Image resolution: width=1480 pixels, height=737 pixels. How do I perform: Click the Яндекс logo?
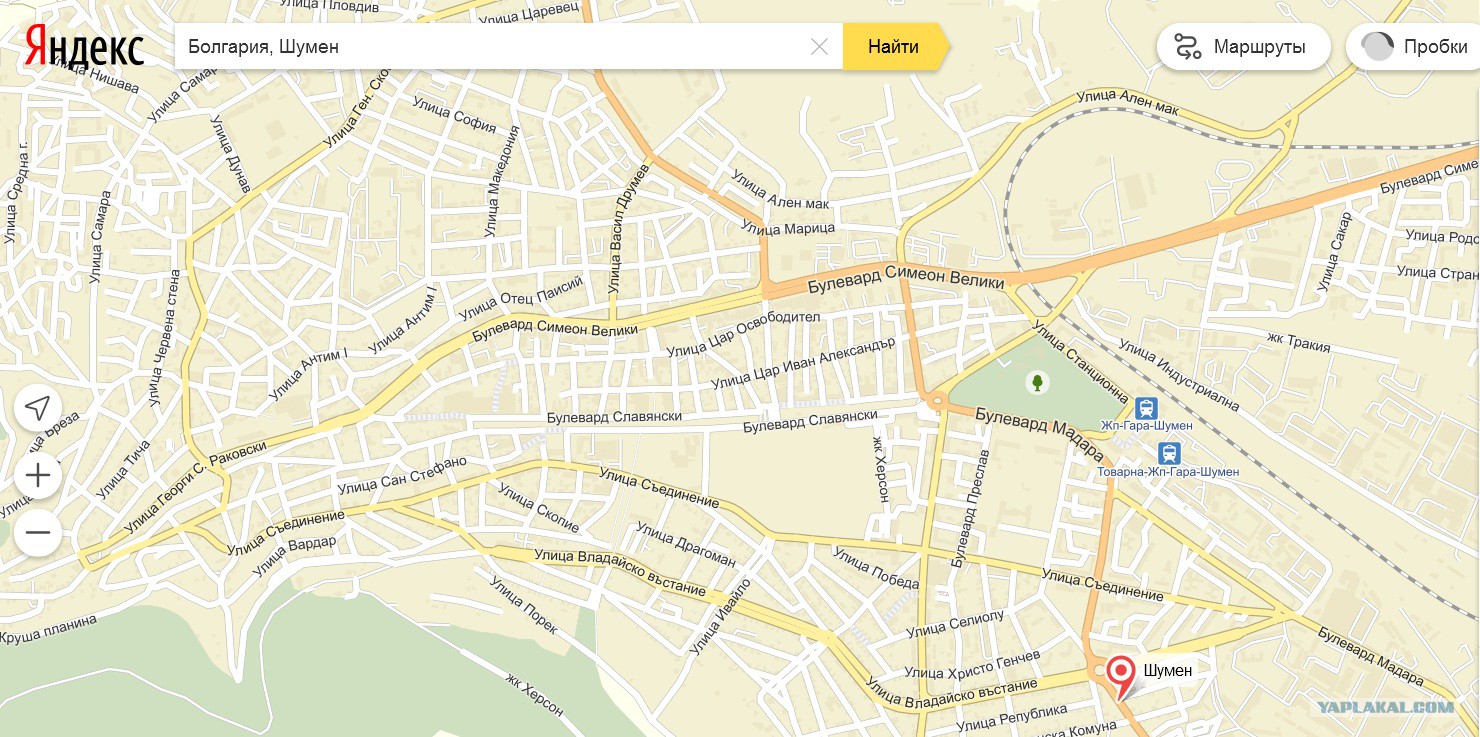[85, 47]
